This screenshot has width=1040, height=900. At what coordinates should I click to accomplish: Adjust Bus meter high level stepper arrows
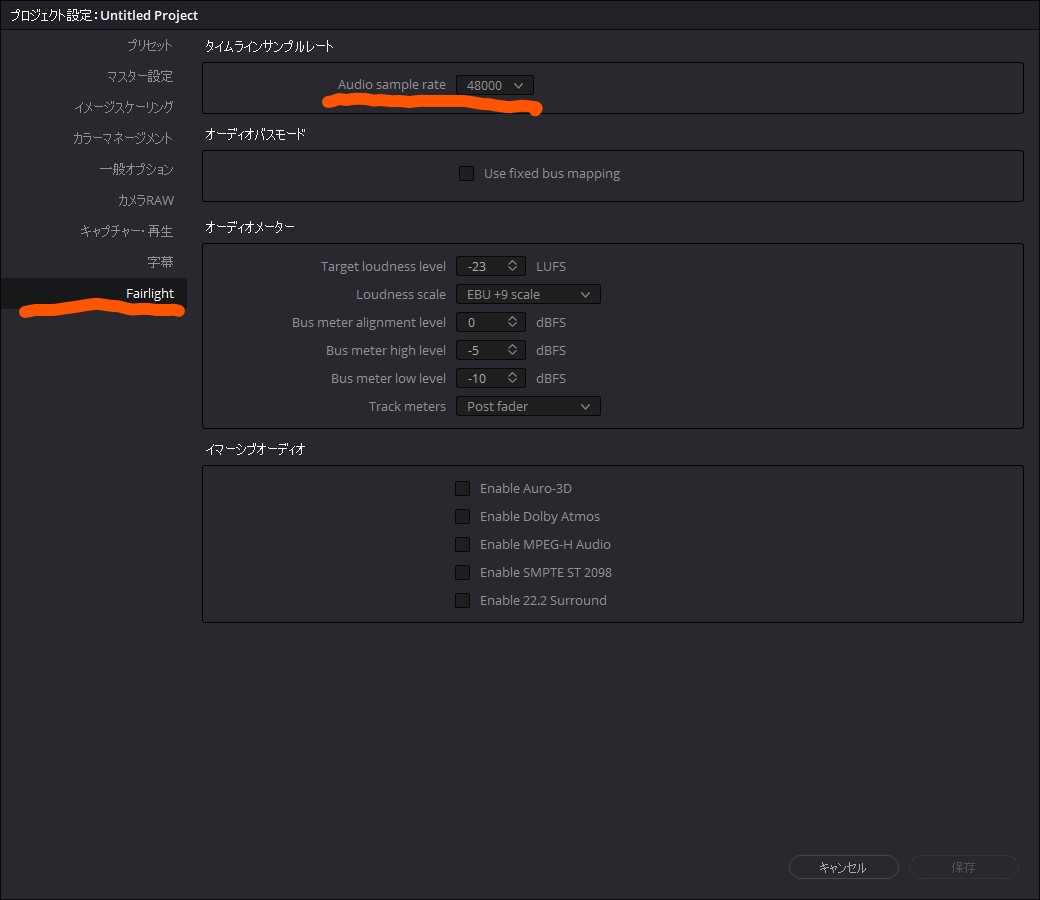point(512,350)
